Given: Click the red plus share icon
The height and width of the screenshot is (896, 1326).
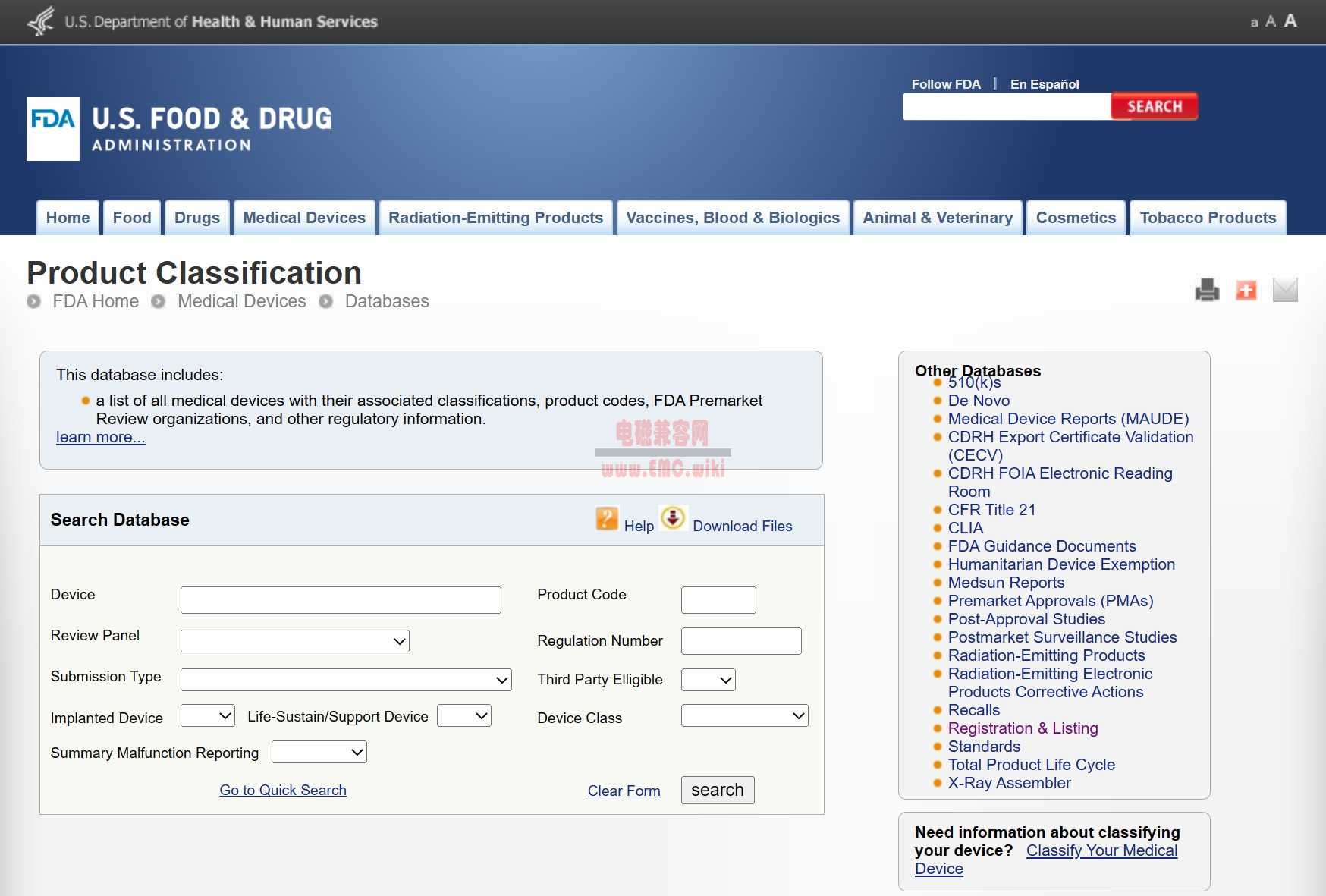Looking at the screenshot, I should pos(1246,290).
